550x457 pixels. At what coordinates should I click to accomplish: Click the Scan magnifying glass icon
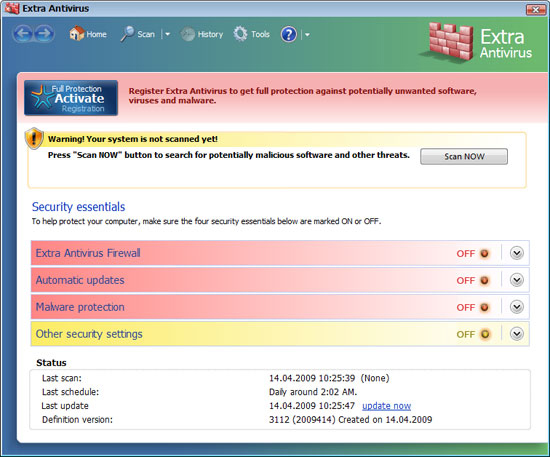click(x=127, y=34)
